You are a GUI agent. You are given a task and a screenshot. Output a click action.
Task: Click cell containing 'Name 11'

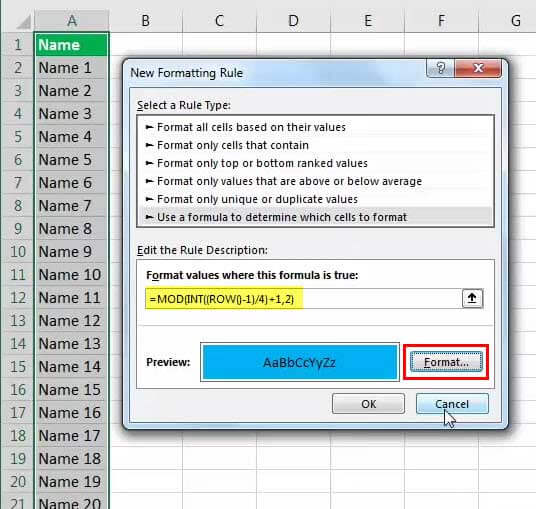click(72, 297)
